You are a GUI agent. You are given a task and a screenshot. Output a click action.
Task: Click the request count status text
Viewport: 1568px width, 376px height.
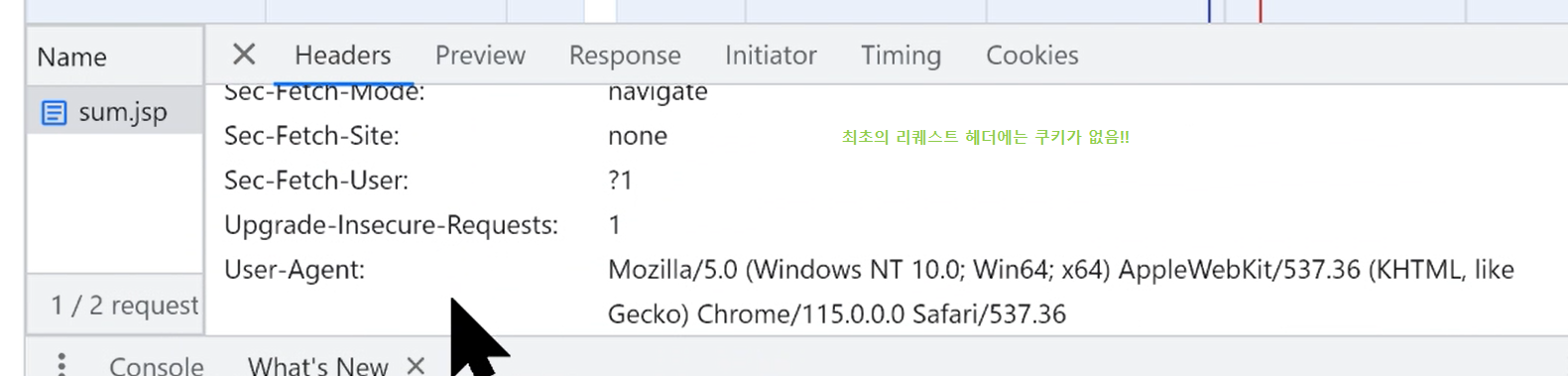pos(125,306)
